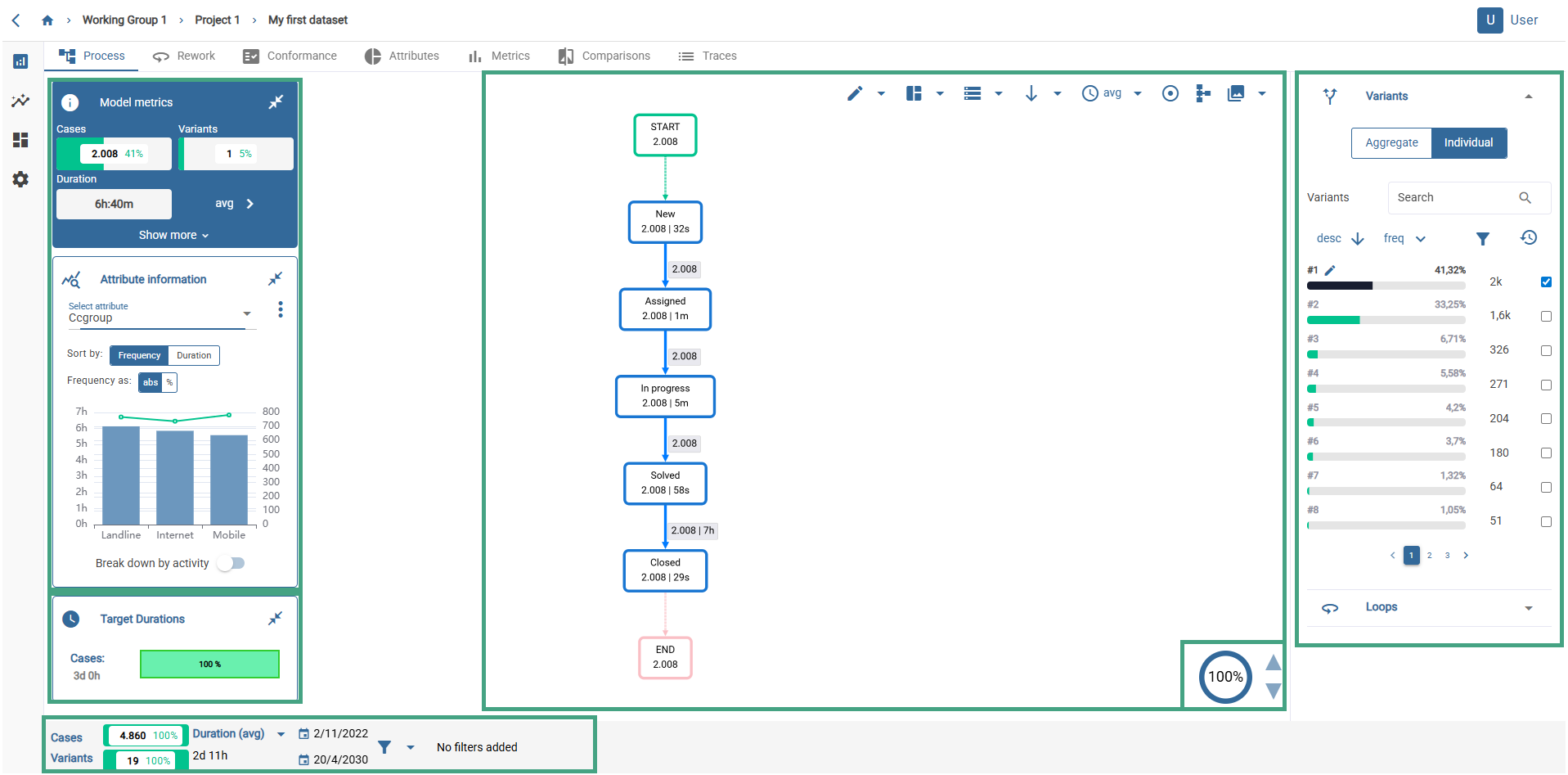Switch variants view to Aggregate
The height and width of the screenshot is (775, 1568).
pyautogui.click(x=1391, y=142)
